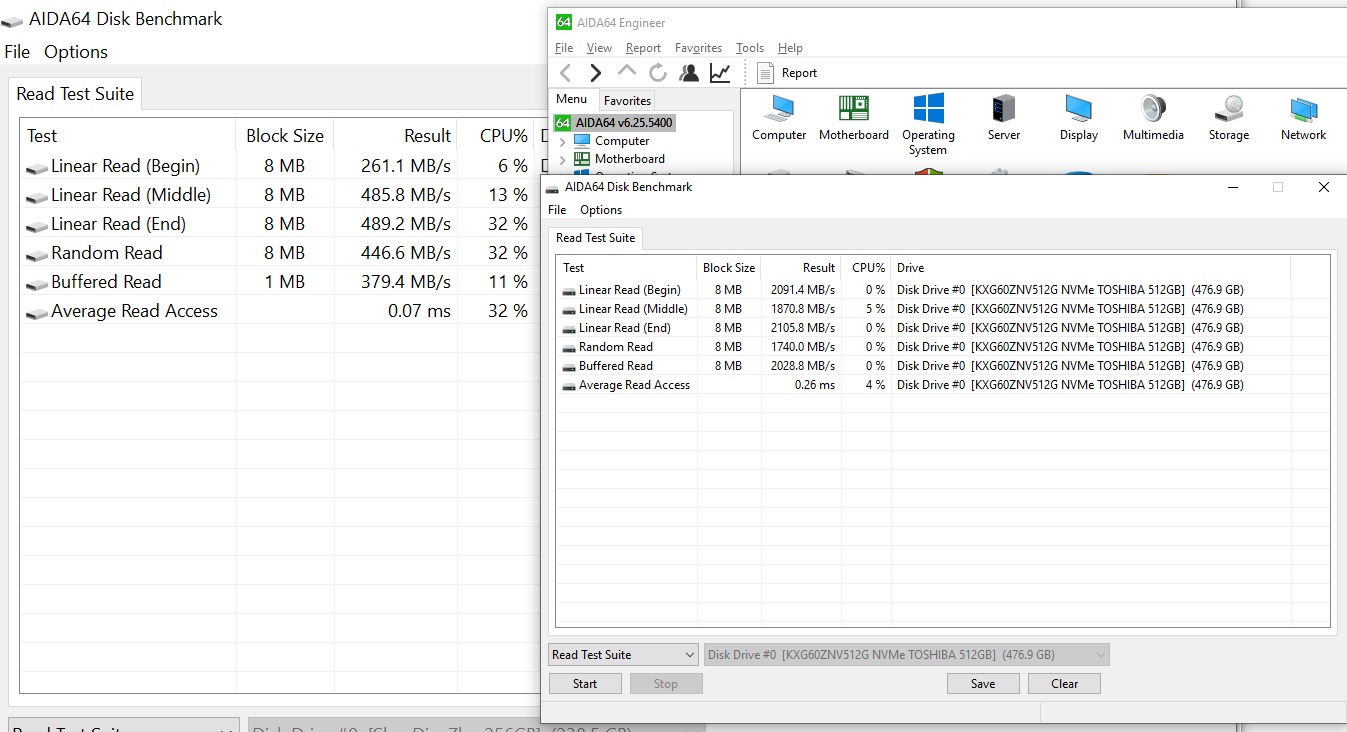This screenshot has height=732, width=1347.
Task: Expand the Computer tree node
Action: click(x=563, y=141)
